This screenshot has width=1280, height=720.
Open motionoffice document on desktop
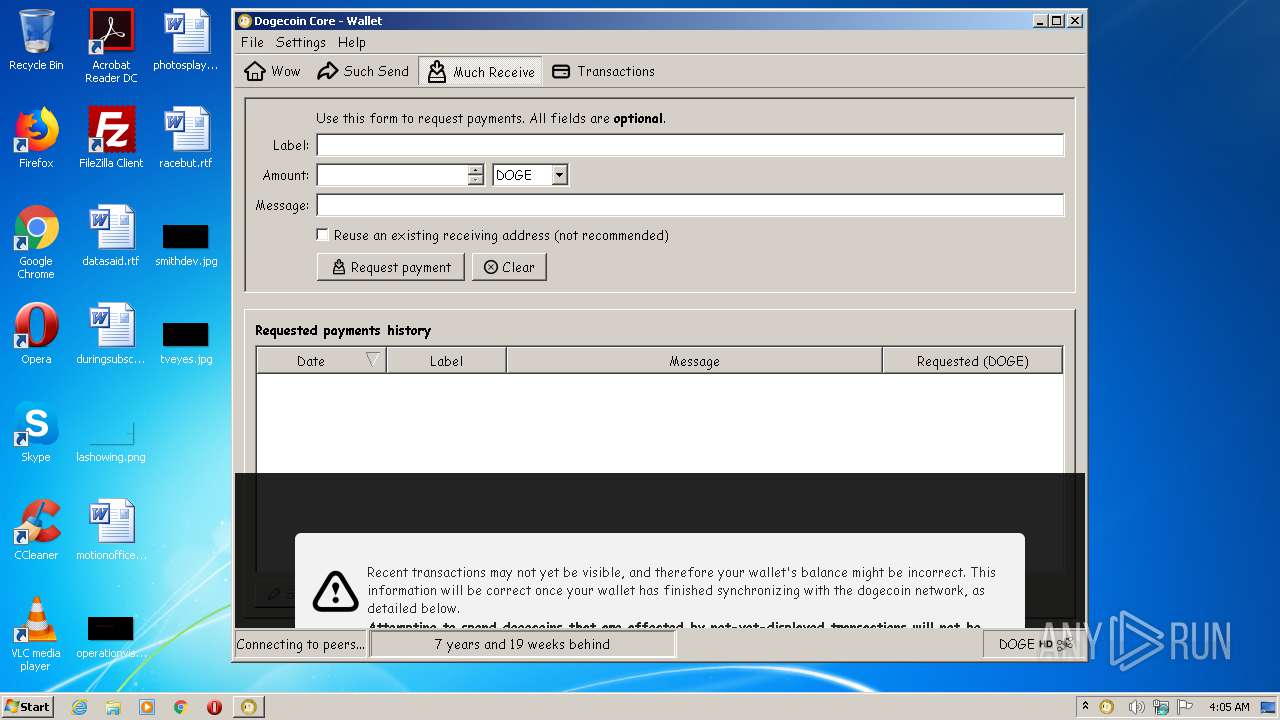click(111, 530)
